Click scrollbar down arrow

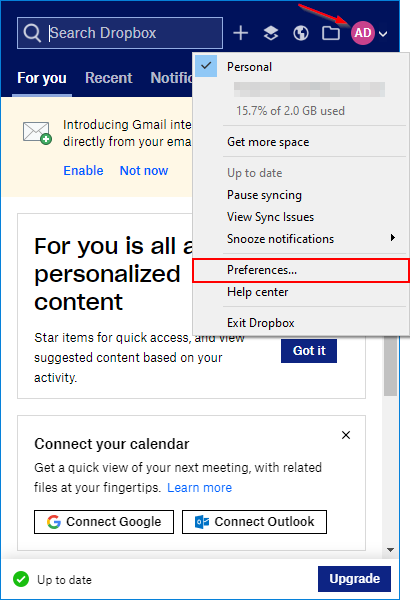(390, 550)
